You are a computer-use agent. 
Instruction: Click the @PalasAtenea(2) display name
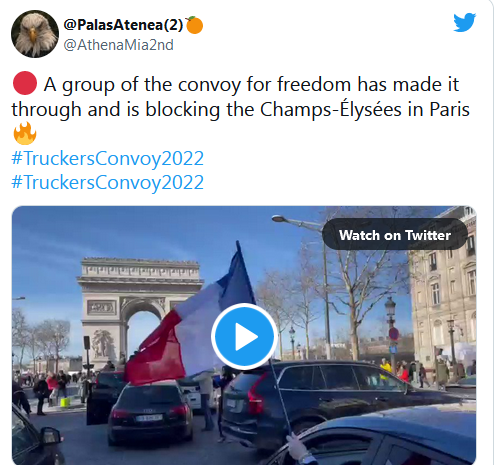click(123, 24)
